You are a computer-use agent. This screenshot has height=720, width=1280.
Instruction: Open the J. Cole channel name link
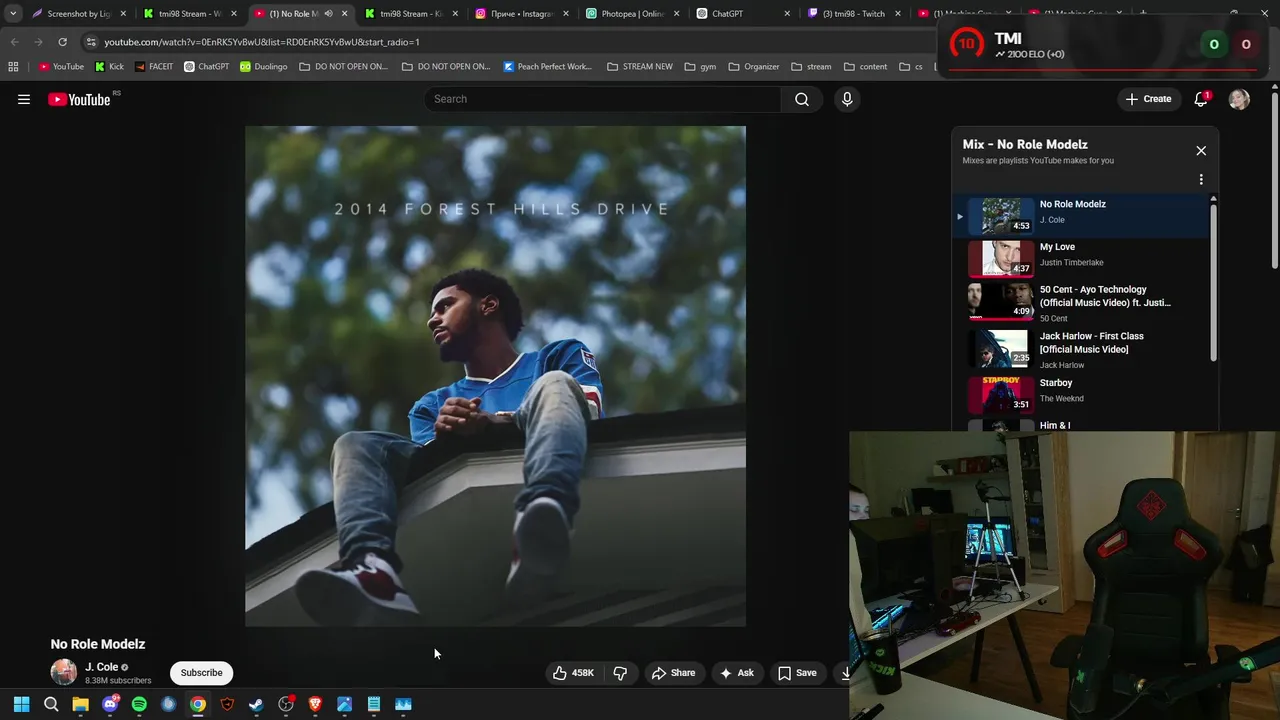(101, 667)
